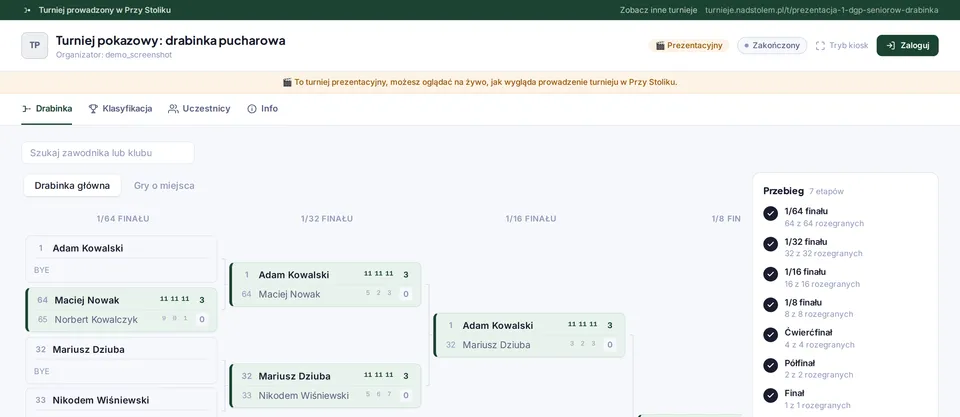Click the people icon of Uczestnicy
Viewport: 960px width, 417px height.
point(173,108)
